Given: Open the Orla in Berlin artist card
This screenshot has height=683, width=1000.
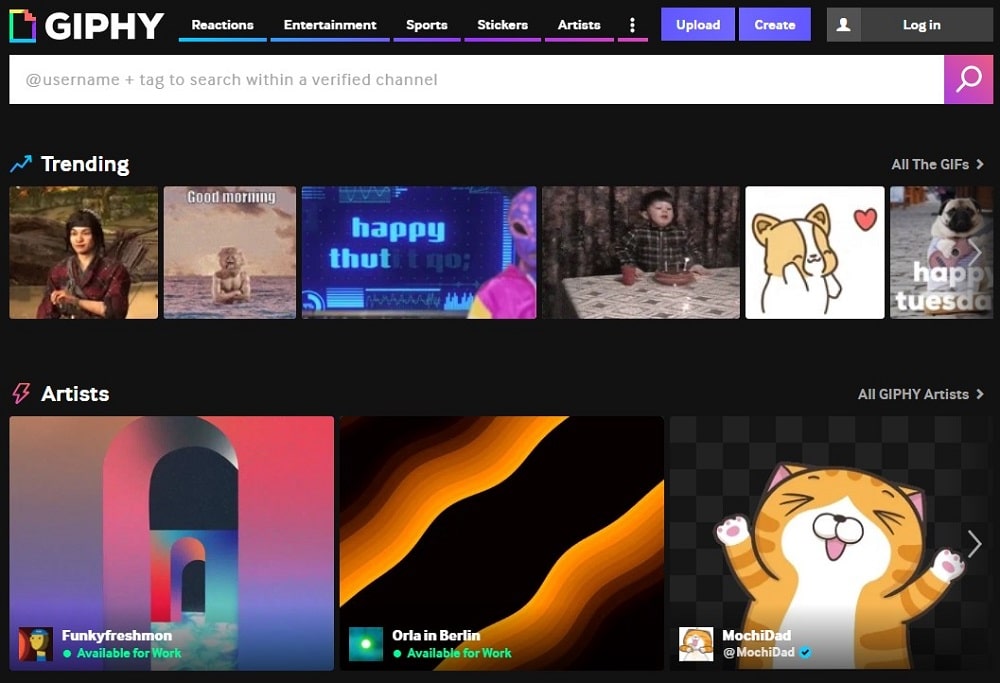Looking at the screenshot, I should [502, 543].
